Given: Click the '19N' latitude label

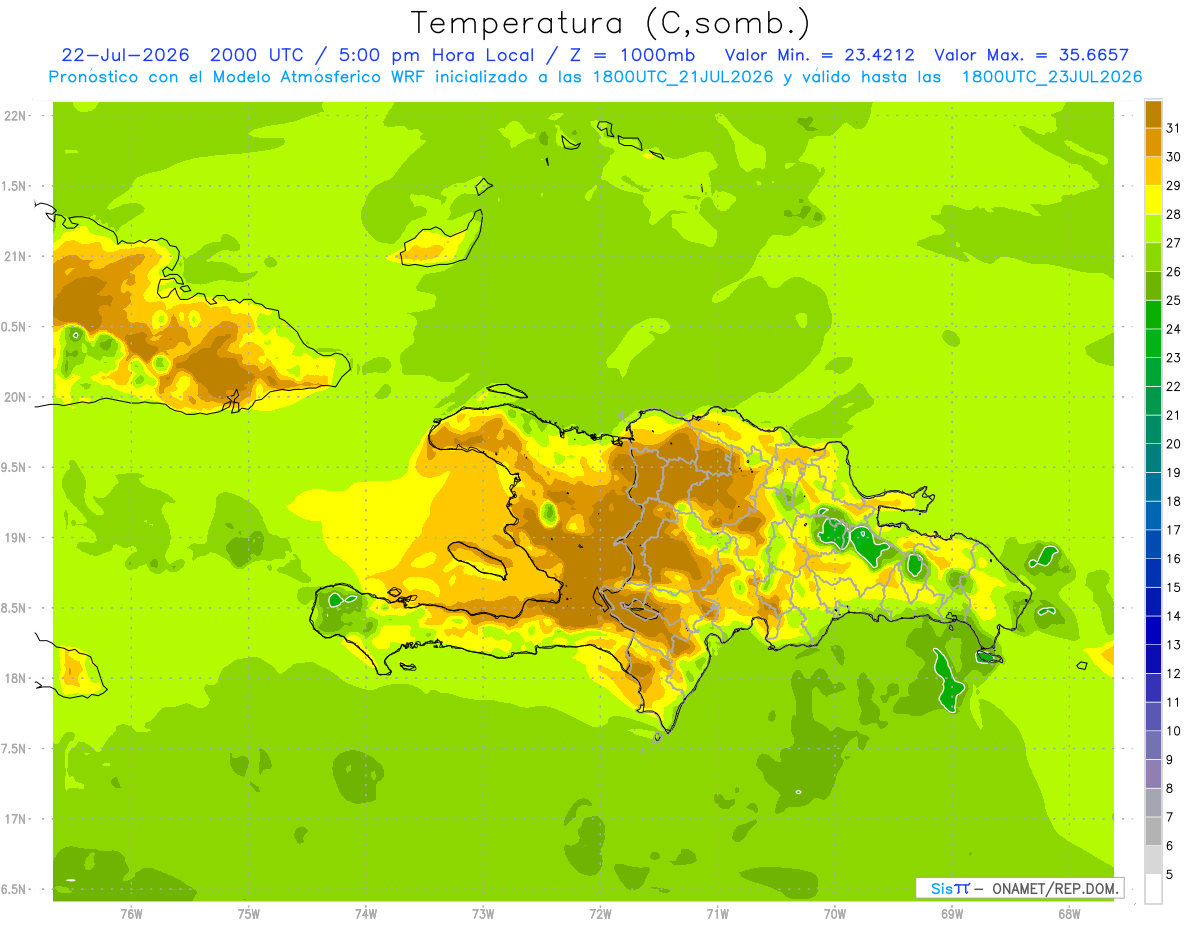Looking at the screenshot, I should tap(16, 538).
